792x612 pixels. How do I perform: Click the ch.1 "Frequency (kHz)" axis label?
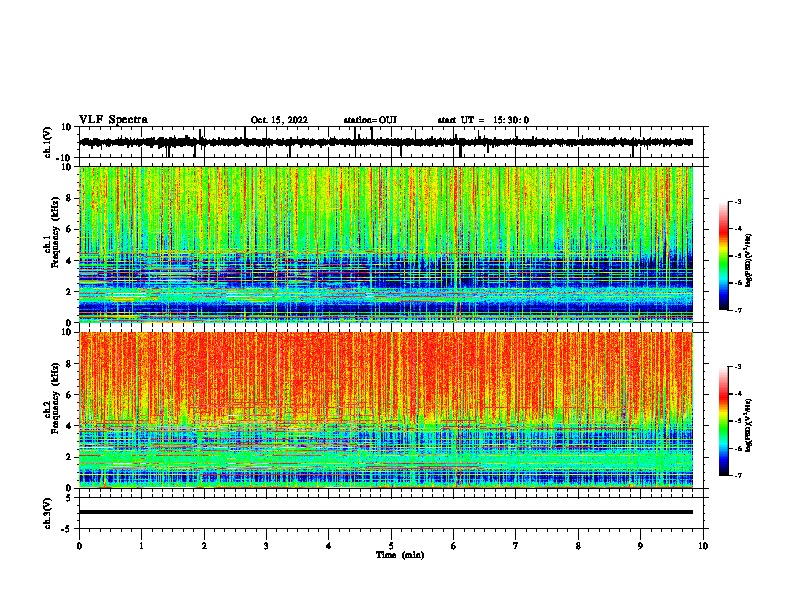(55, 232)
